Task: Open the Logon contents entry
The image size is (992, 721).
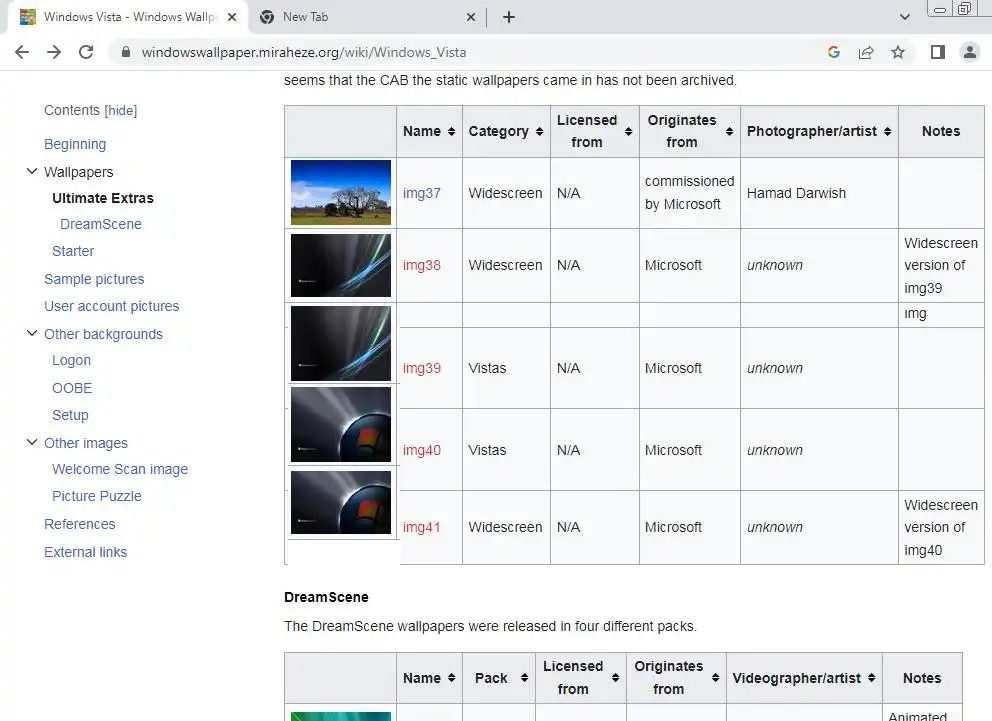Action: point(71,360)
